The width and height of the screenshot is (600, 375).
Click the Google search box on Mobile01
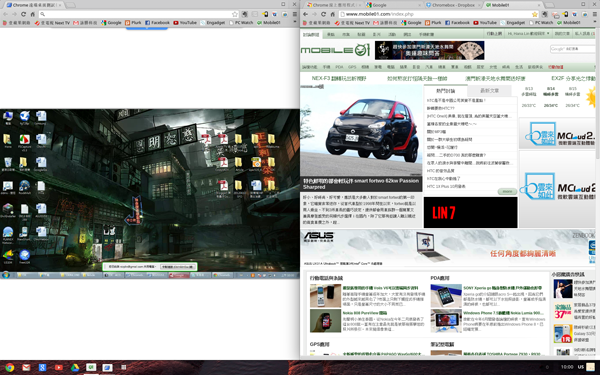[x=572, y=49]
